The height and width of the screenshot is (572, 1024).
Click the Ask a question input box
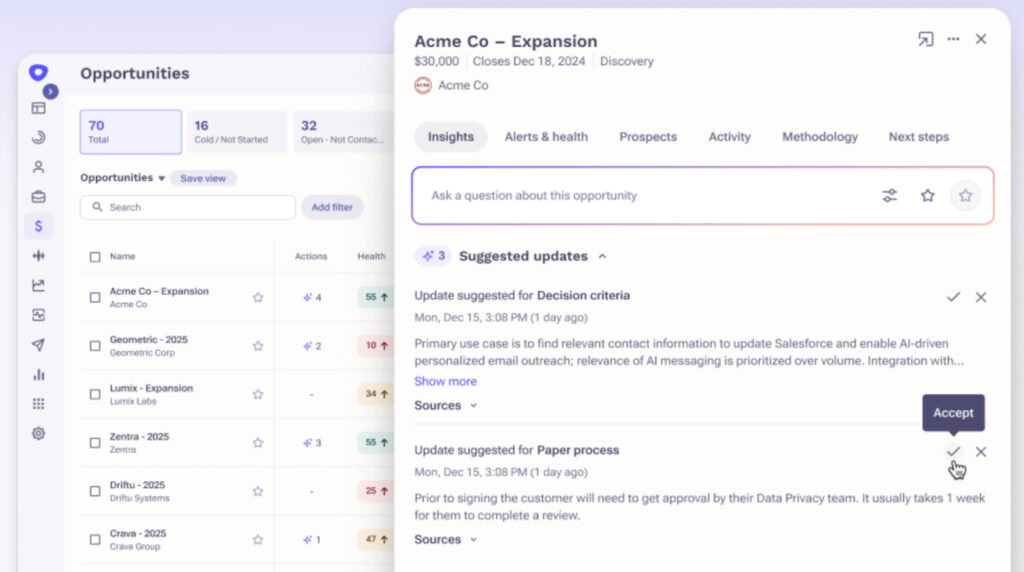(x=703, y=195)
